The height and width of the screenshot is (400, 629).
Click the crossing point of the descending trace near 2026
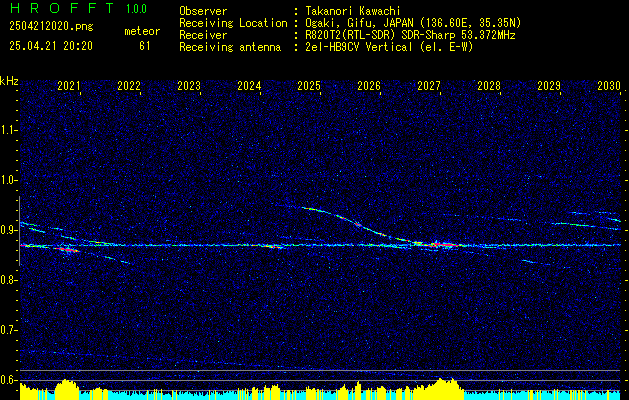358,224
